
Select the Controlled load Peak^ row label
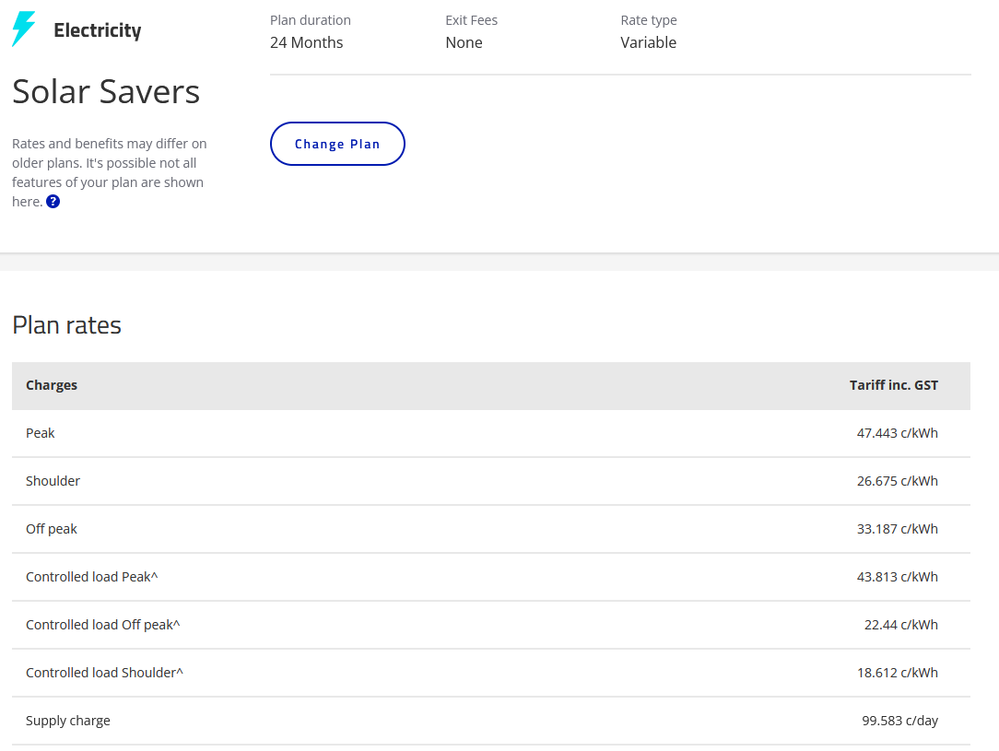(92, 577)
